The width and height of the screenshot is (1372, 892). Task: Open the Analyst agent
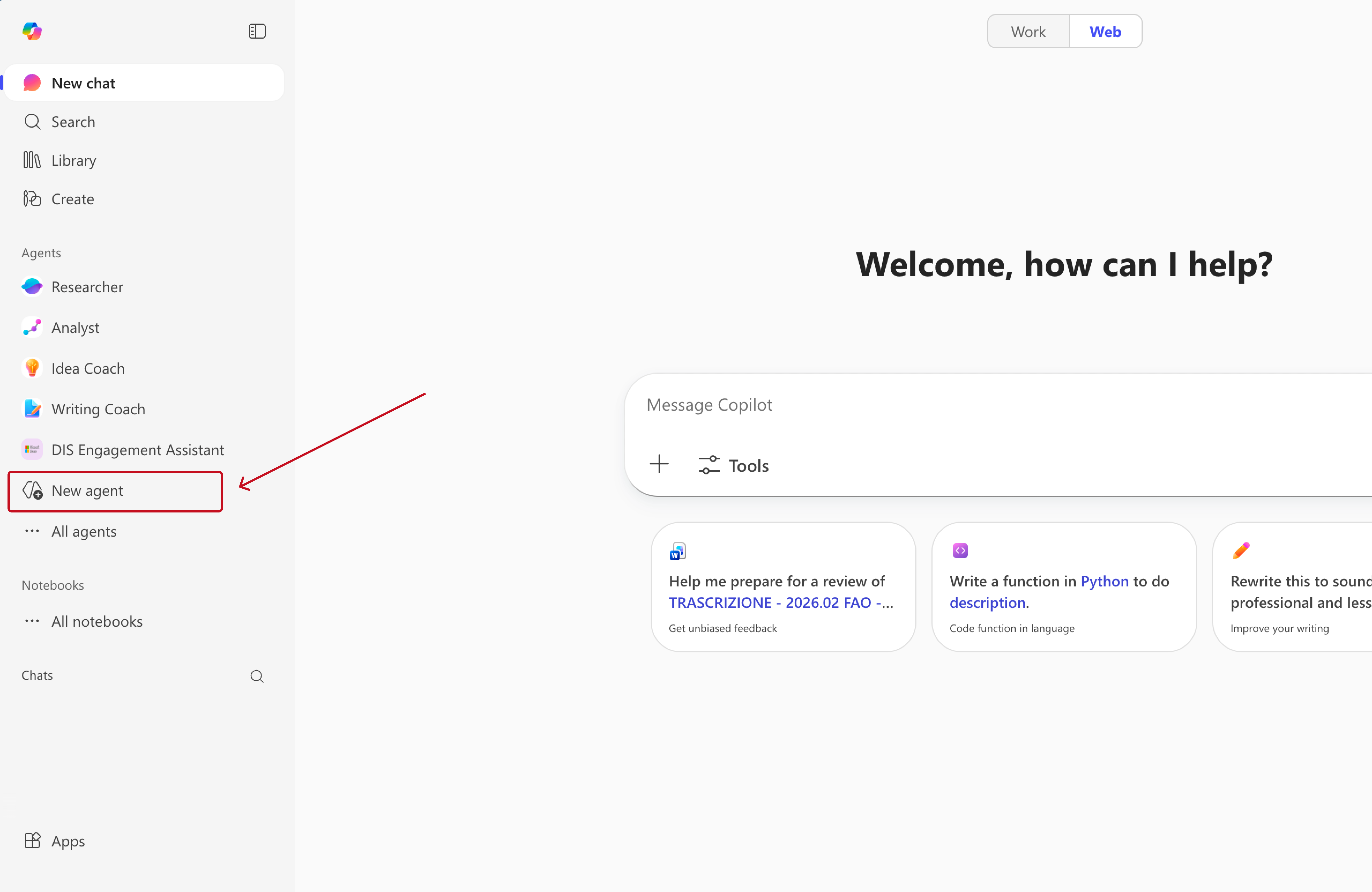[x=75, y=327]
